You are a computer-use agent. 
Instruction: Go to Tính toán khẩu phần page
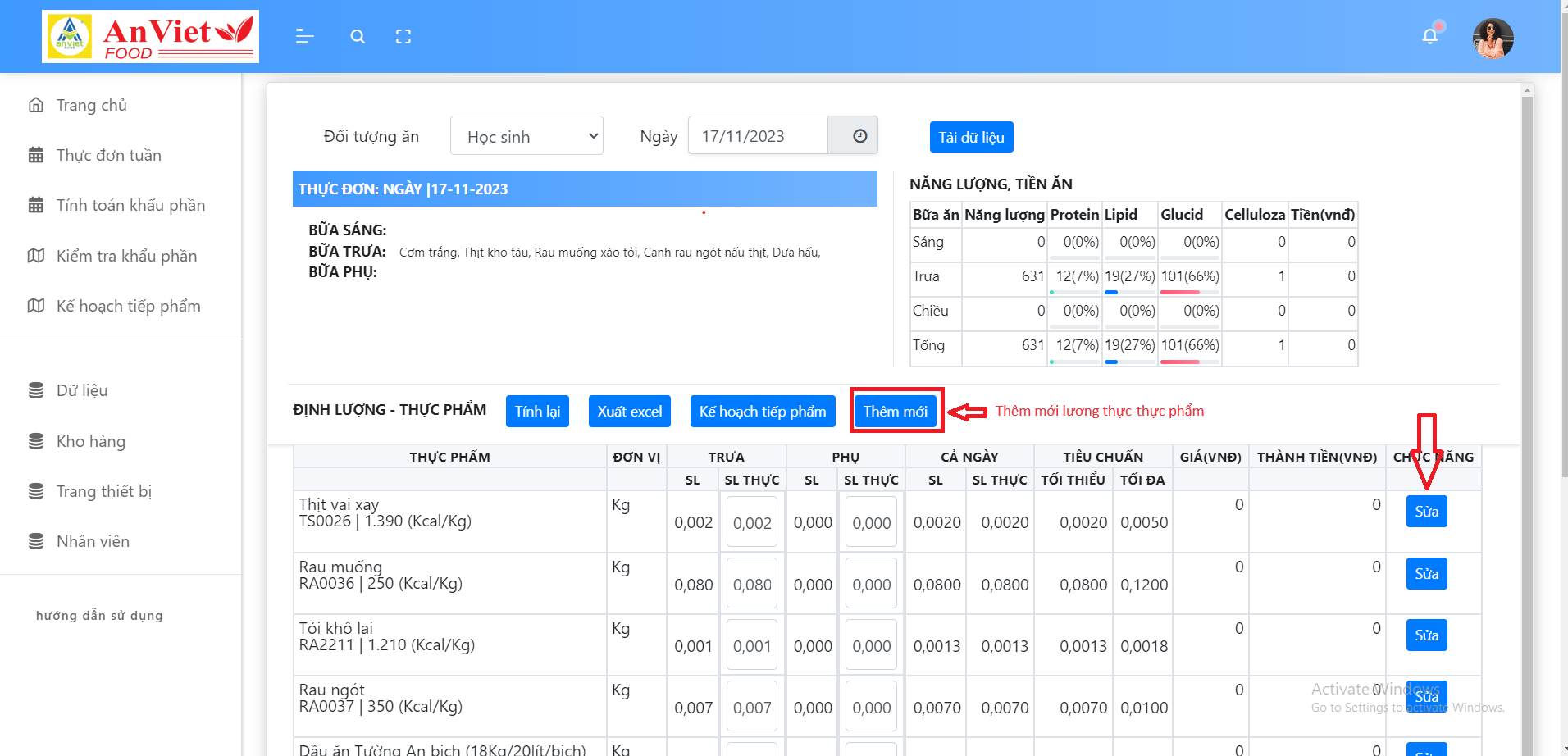coord(130,205)
